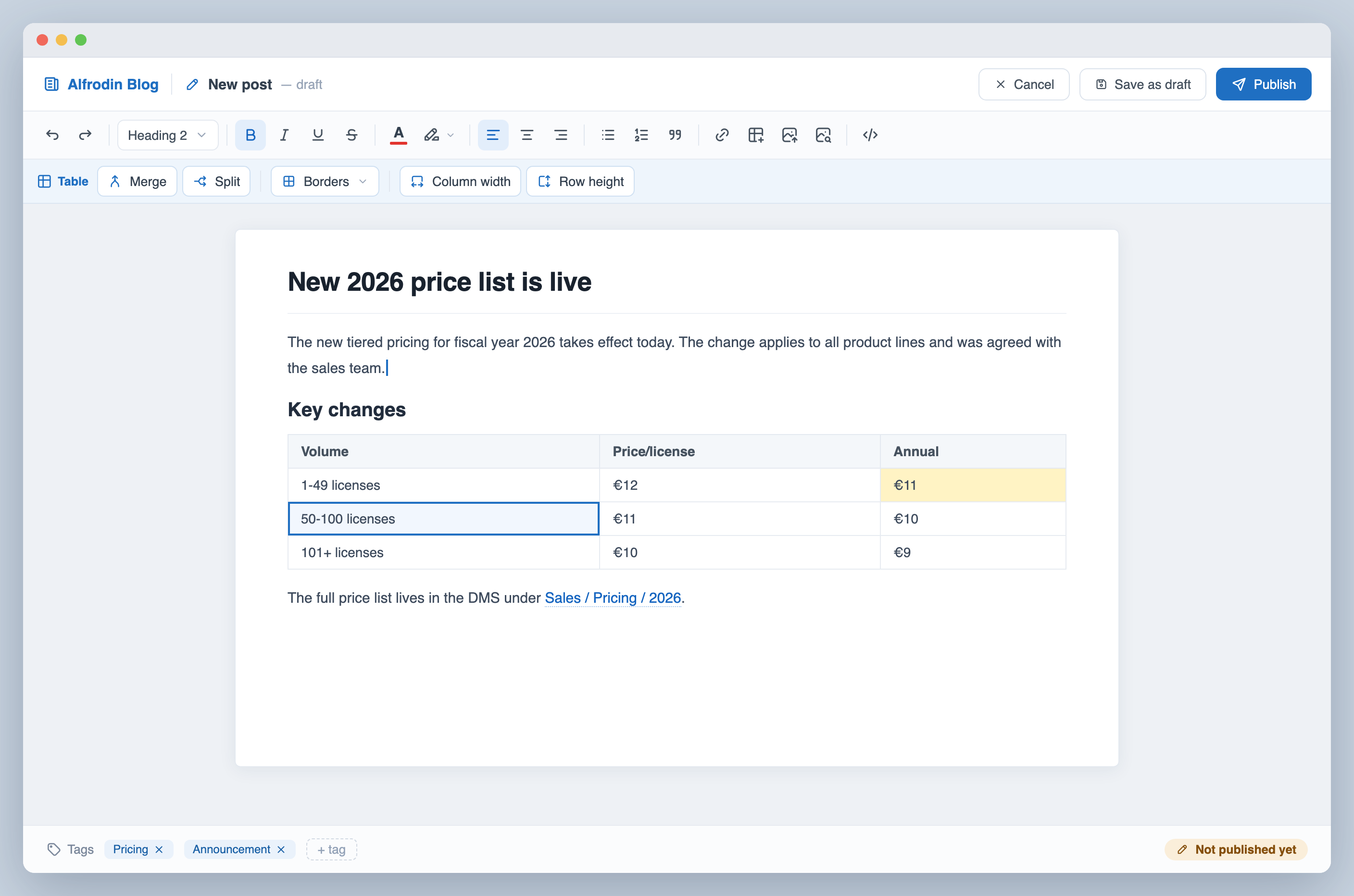Select the €12 price cell
This screenshot has height=896, width=1354.
pos(740,485)
